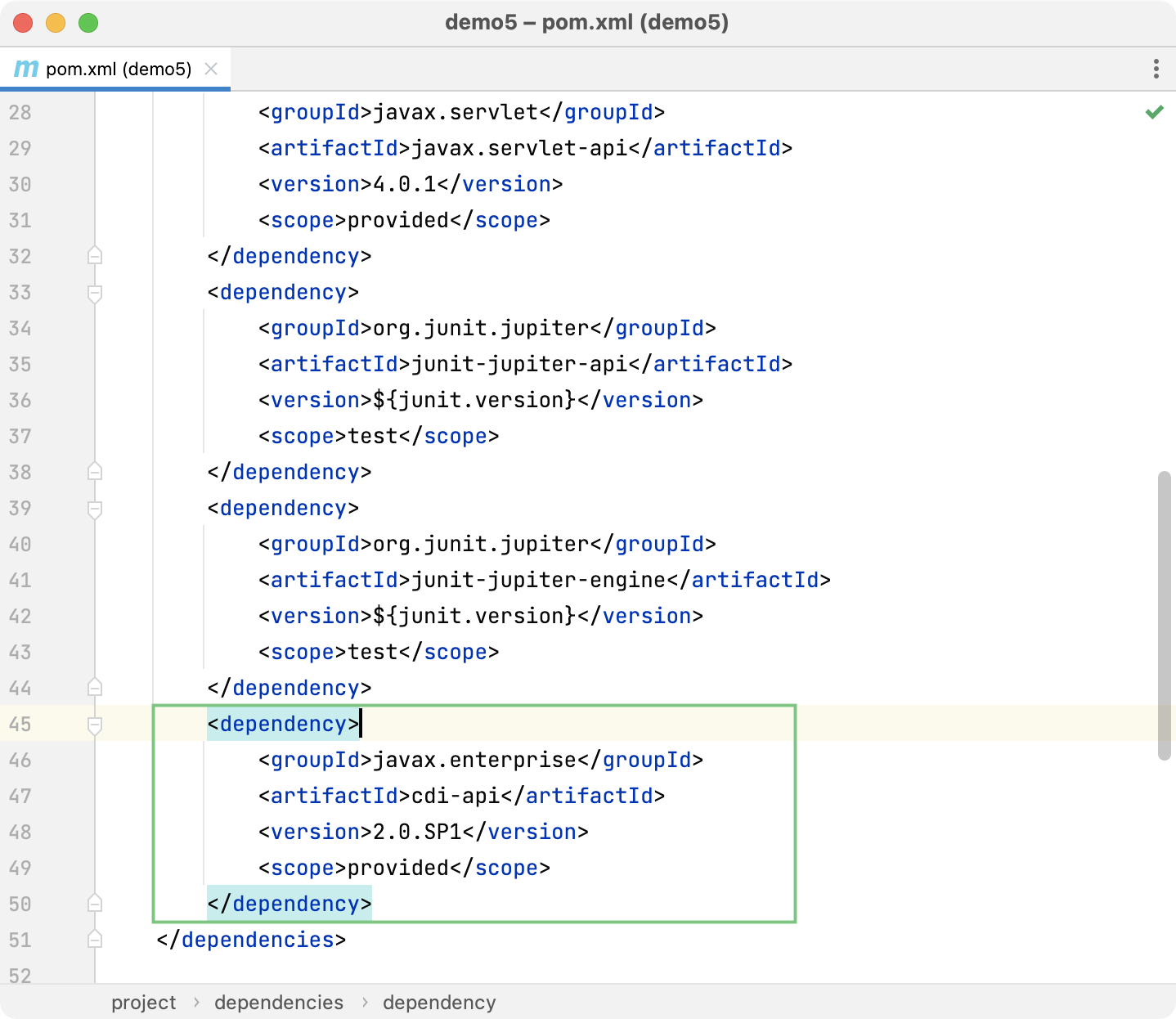Screen dimensions: 1176x1019
Task: Minimize the demo5 window
Action: 56,23
